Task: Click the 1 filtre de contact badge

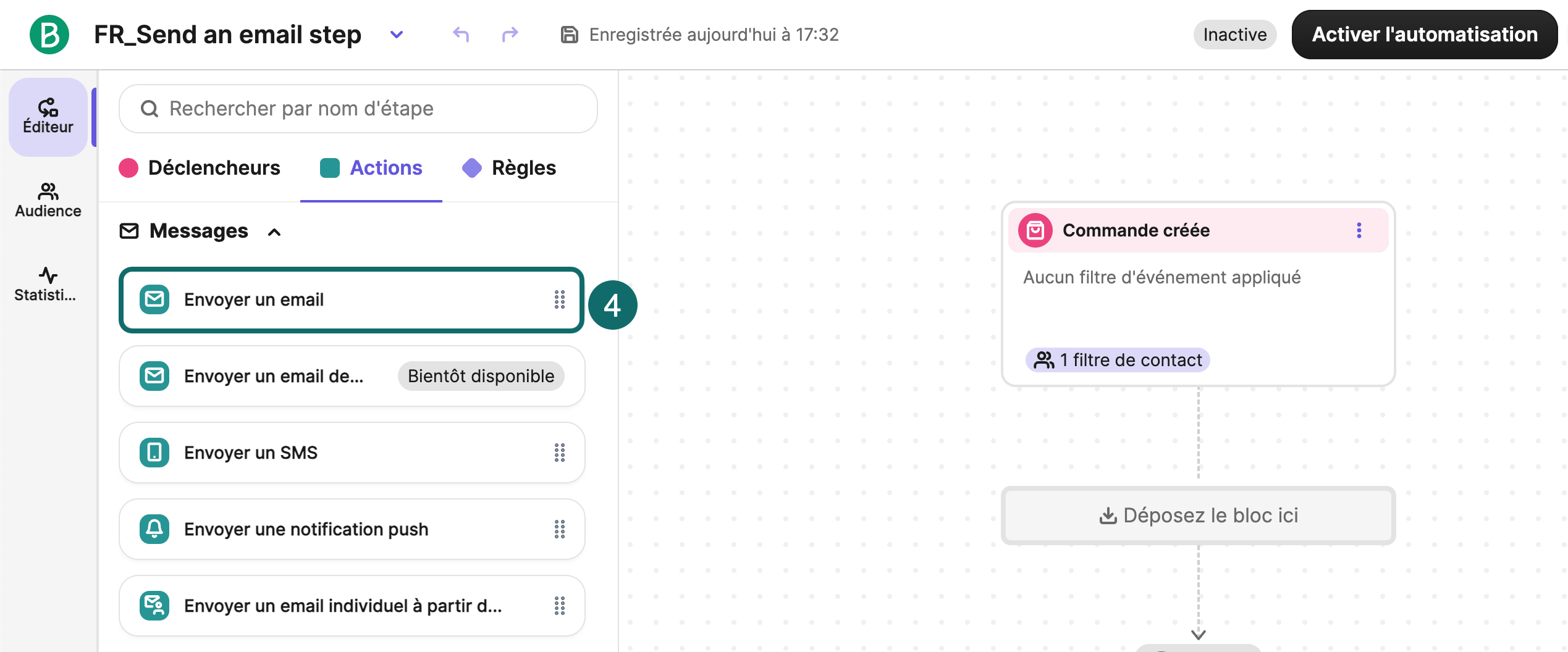Action: [x=1118, y=360]
